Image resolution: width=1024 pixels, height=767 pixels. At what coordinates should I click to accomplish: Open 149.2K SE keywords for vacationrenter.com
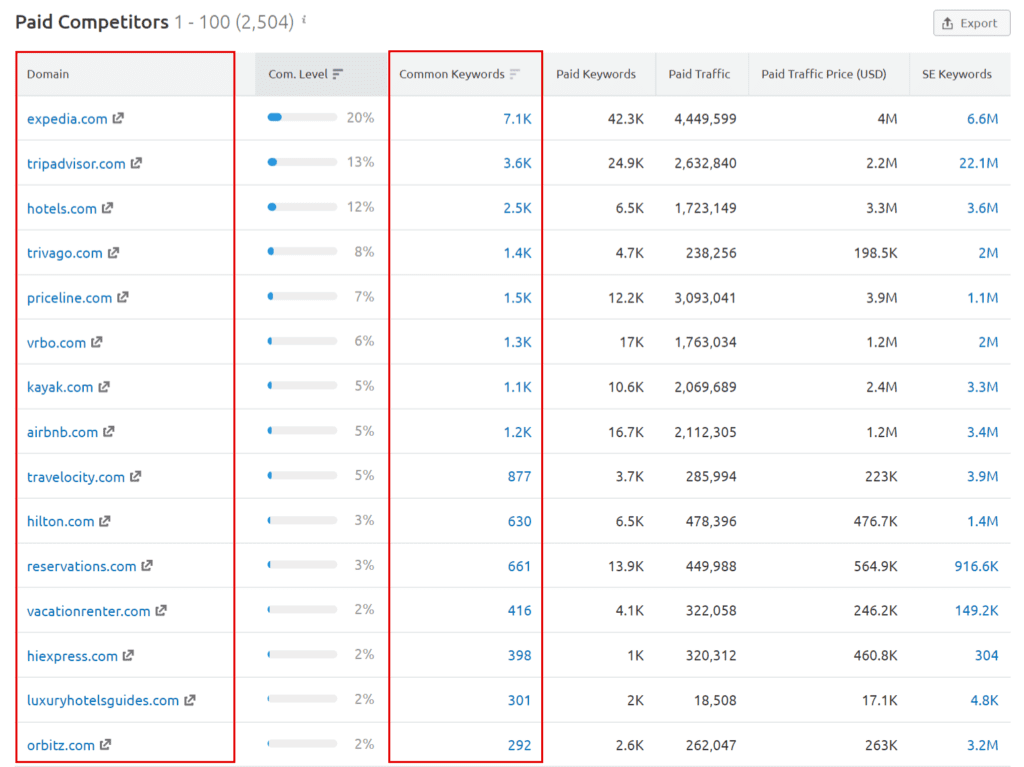tap(976, 610)
